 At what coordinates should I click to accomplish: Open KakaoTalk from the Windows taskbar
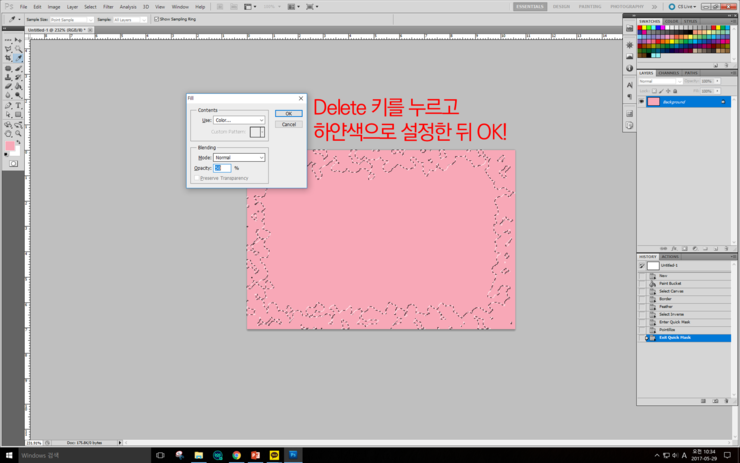point(274,455)
